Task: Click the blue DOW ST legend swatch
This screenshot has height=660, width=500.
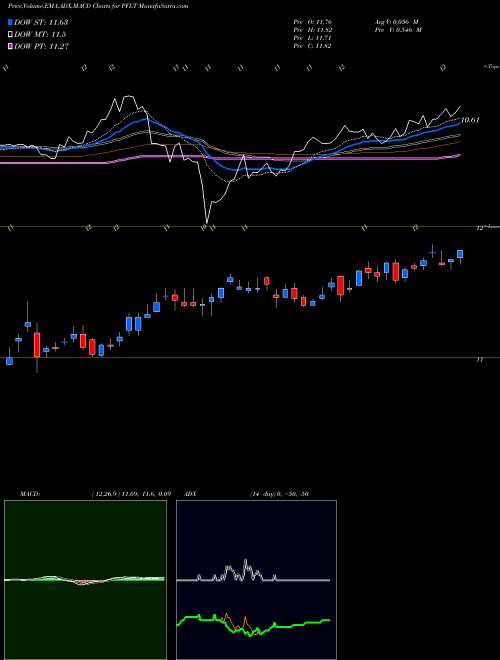Action: coord(11,22)
